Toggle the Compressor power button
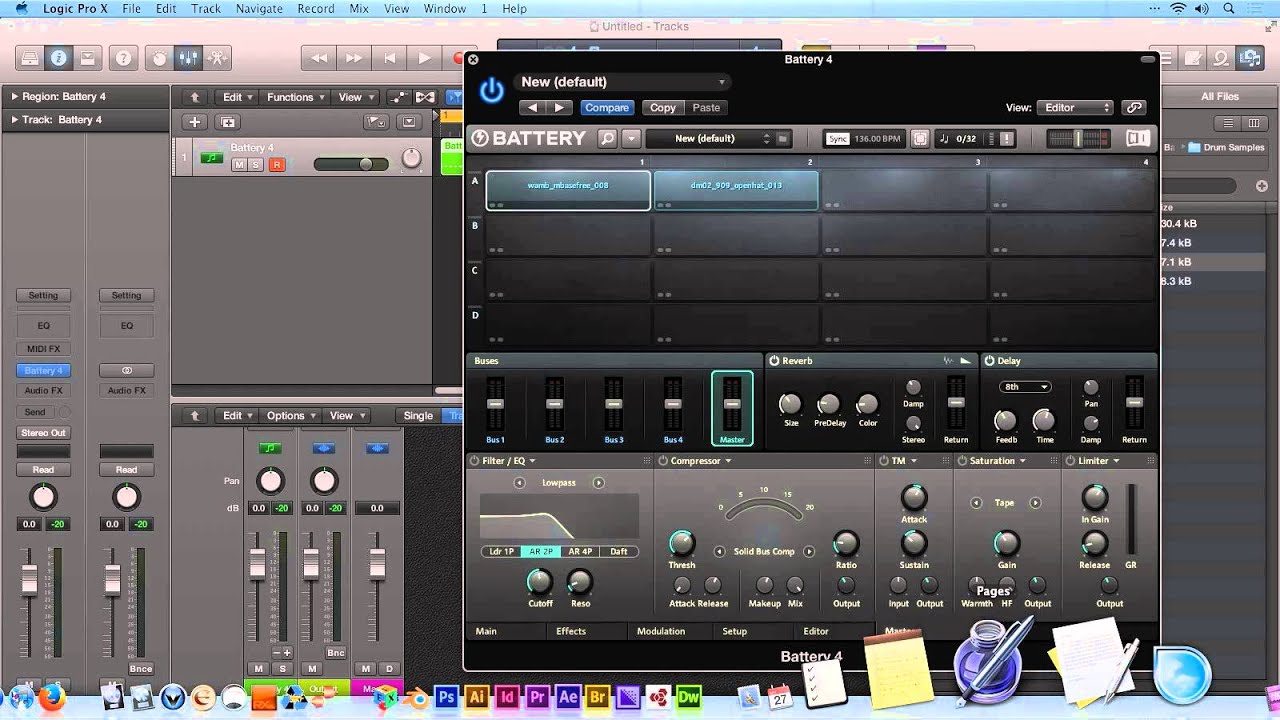The height and width of the screenshot is (720, 1280). pos(662,461)
